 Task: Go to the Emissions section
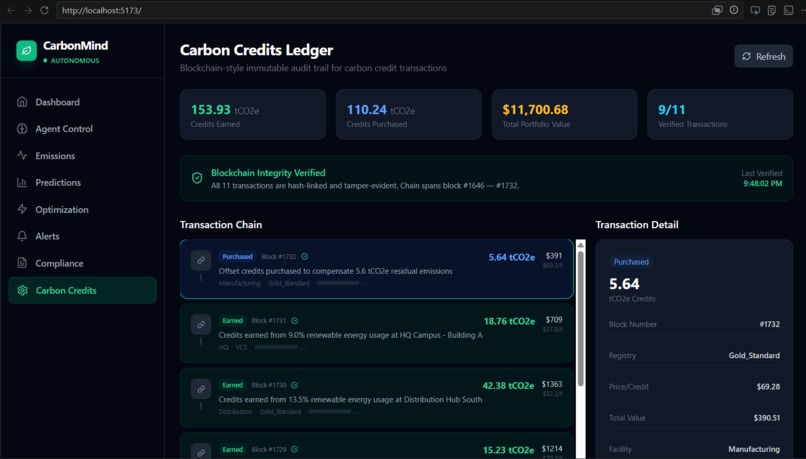(83, 156)
